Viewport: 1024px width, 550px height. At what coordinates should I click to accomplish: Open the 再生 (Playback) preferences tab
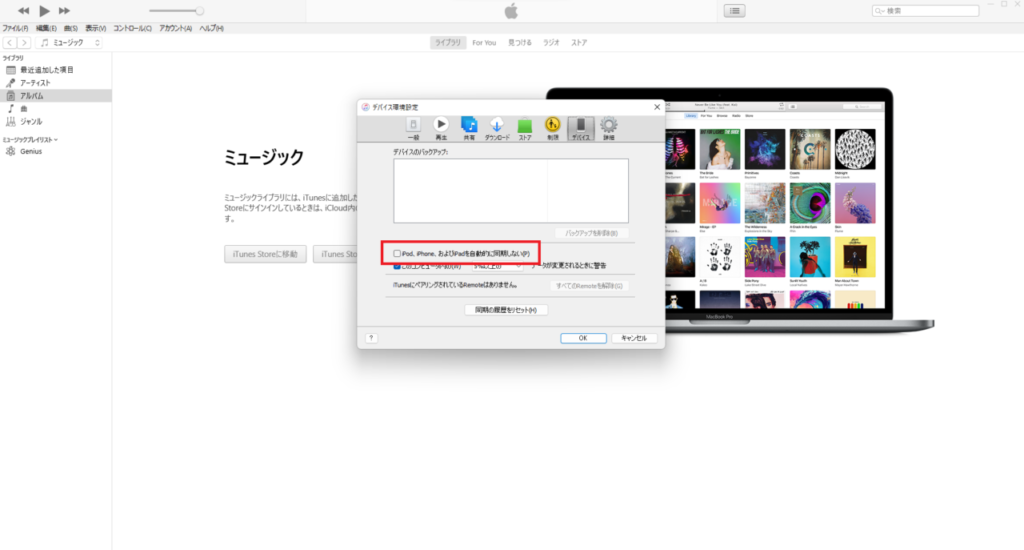tap(441, 129)
